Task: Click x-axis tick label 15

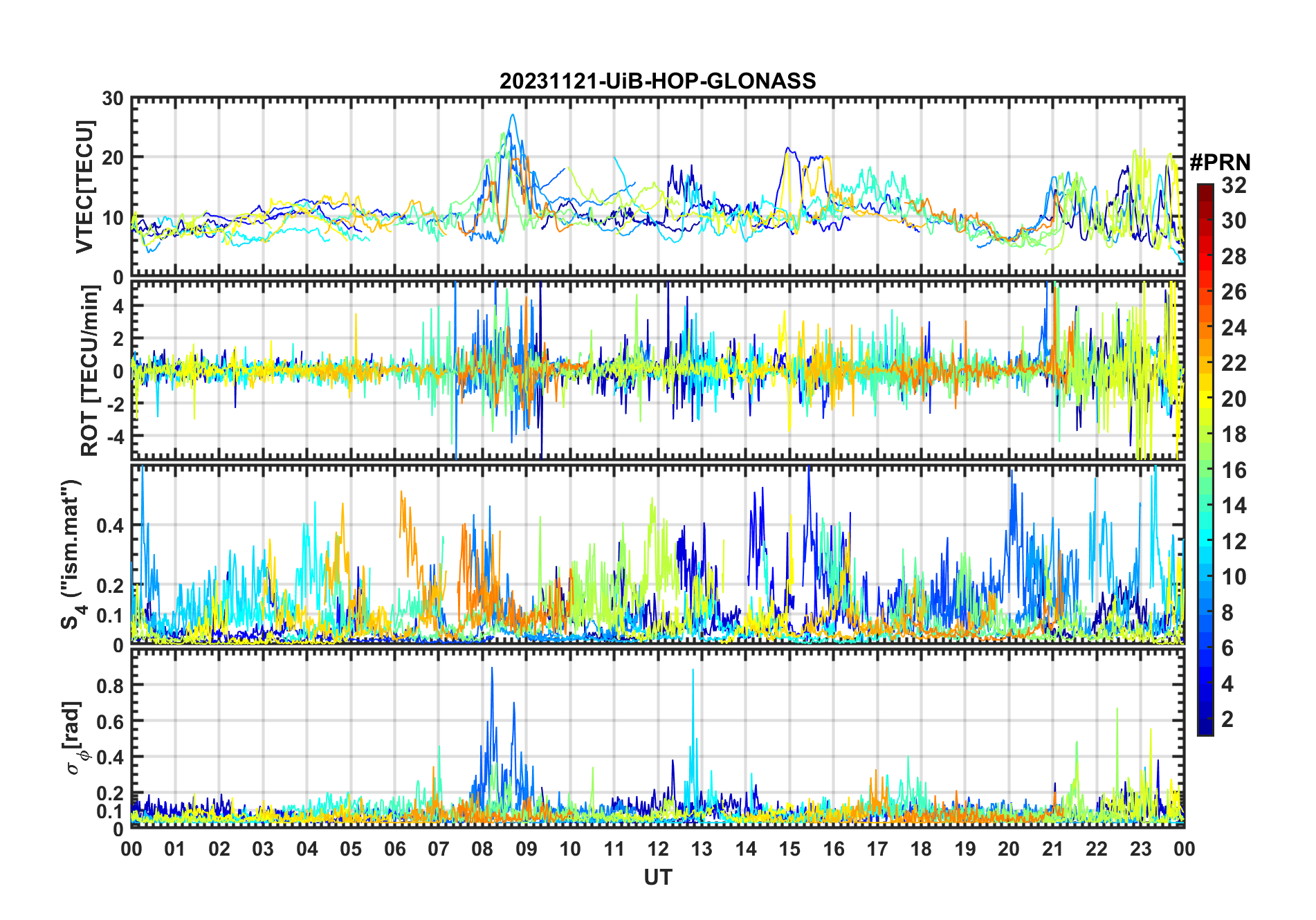Action: click(789, 849)
